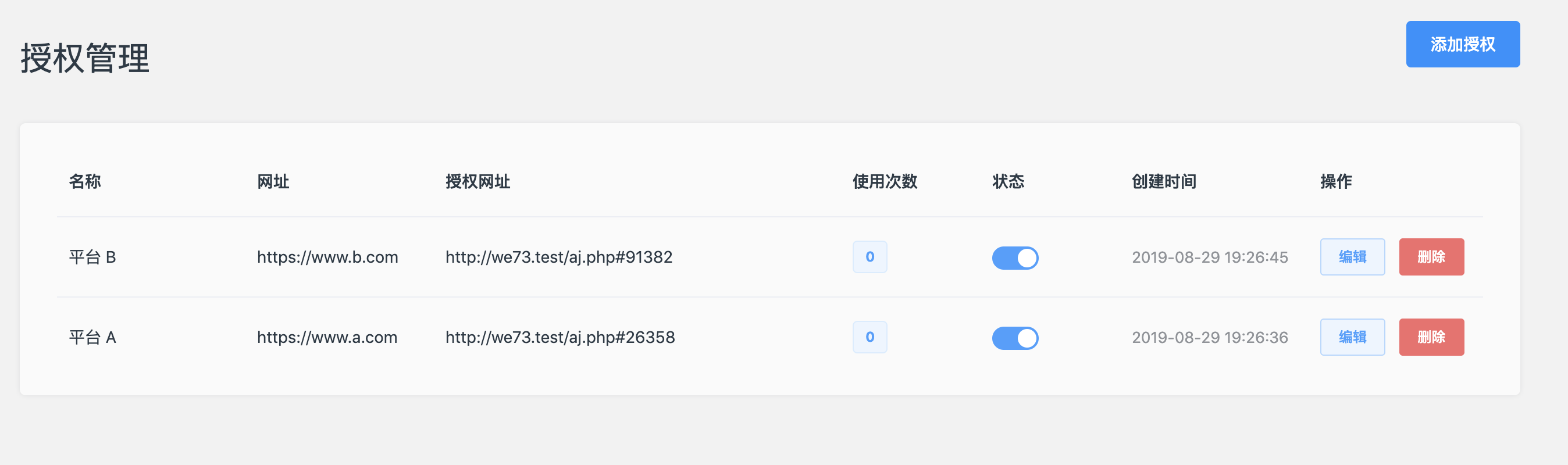Delete the 平台 A authorization
Viewport: 1568px width, 465px height.
tap(1431, 337)
